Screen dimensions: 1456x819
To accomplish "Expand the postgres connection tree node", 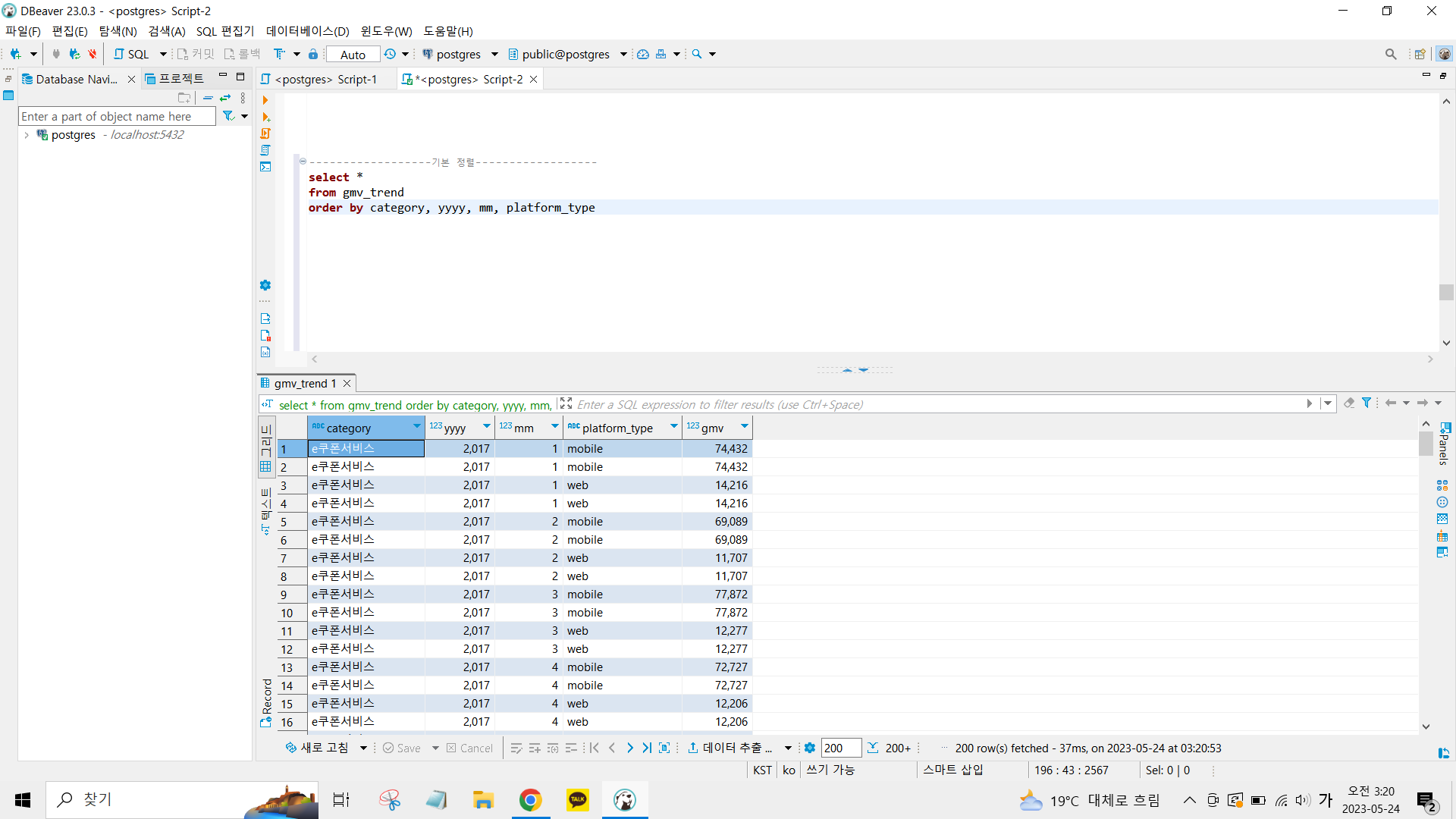I will coord(27,135).
